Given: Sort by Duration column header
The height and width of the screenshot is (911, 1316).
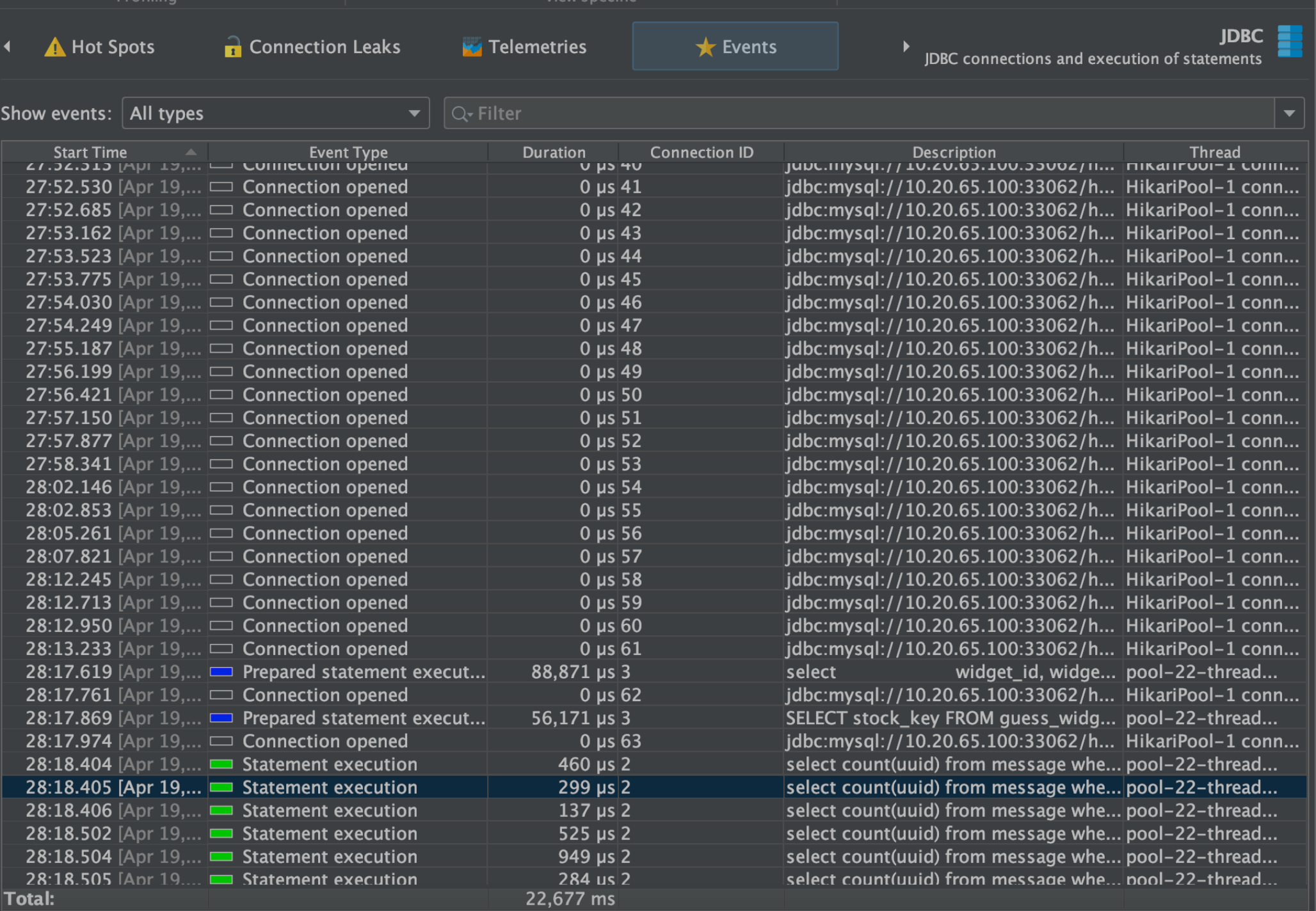Looking at the screenshot, I should tap(554, 152).
